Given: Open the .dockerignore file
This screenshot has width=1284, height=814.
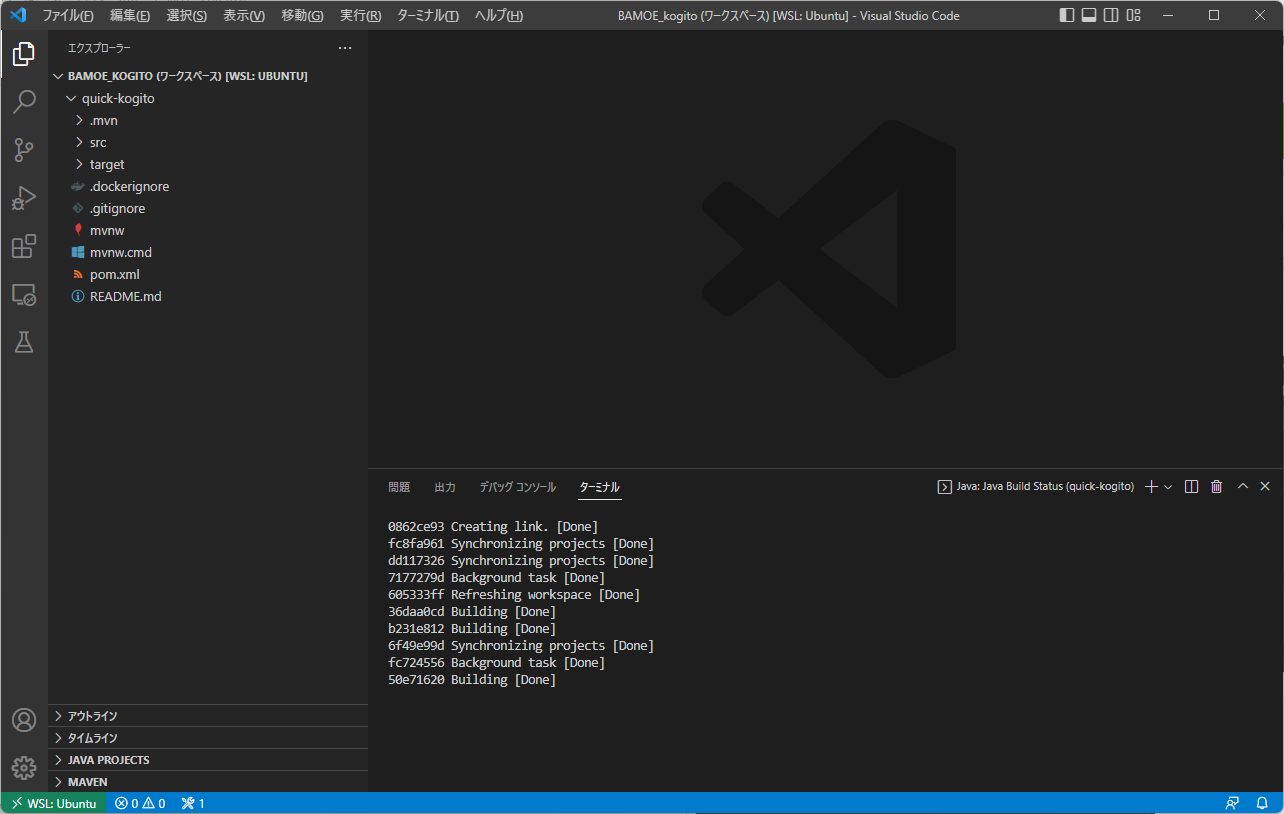Looking at the screenshot, I should click(208, 187).
